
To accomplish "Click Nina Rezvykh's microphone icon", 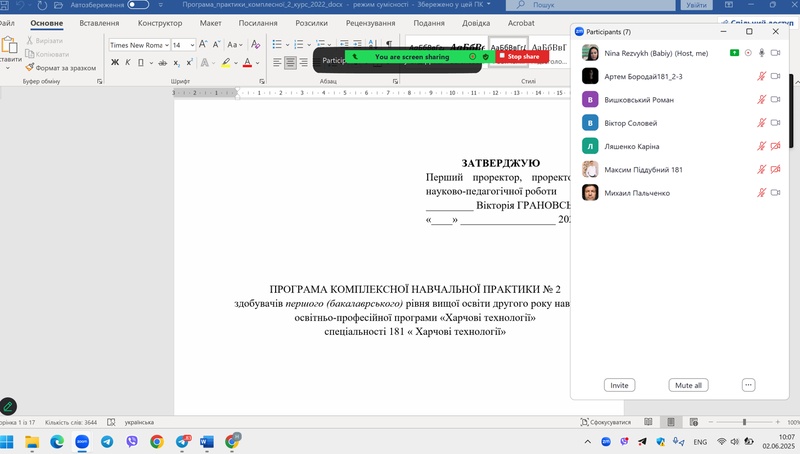I will click(x=761, y=52).
